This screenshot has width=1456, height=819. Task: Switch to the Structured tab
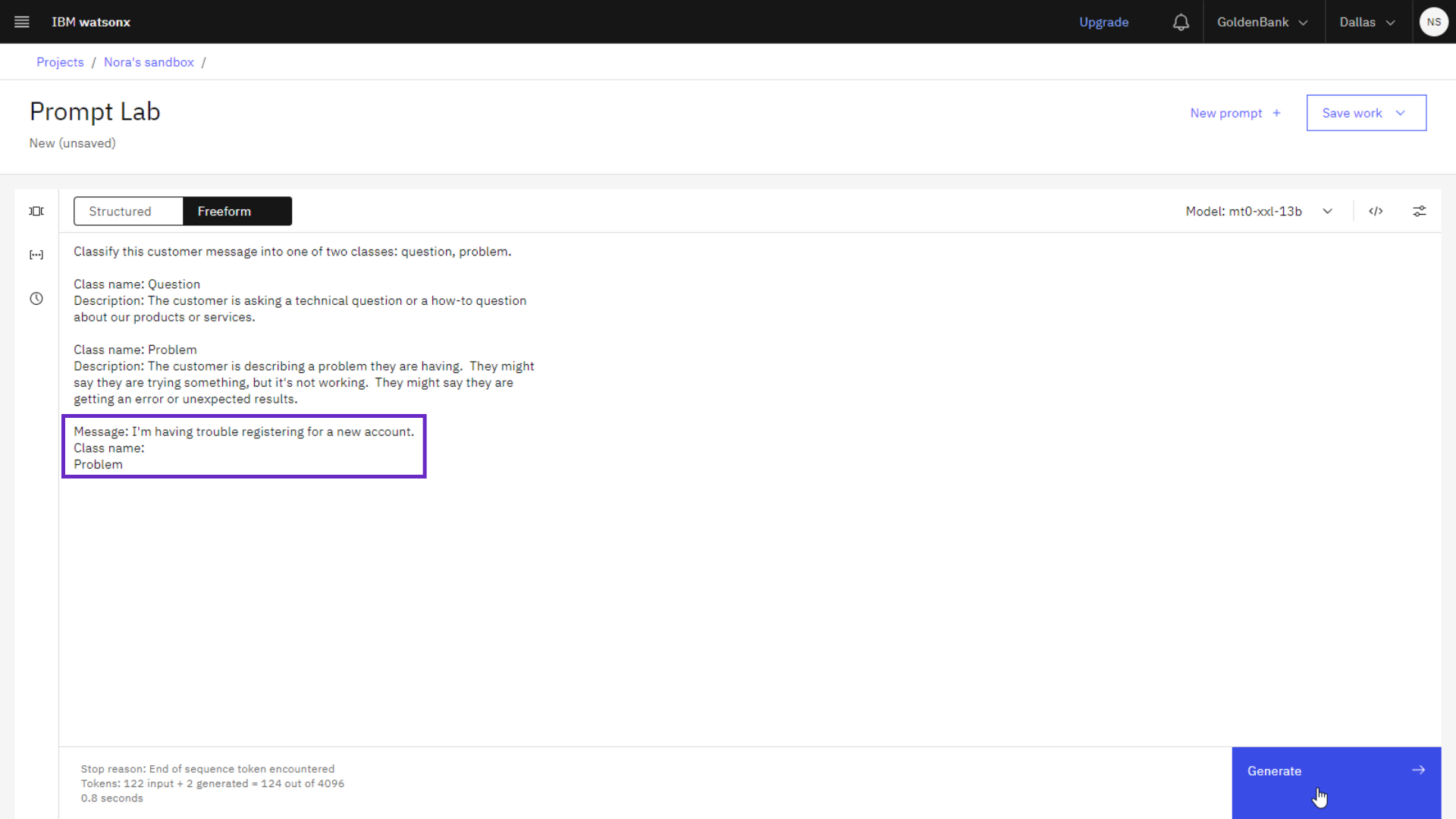(119, 211)
